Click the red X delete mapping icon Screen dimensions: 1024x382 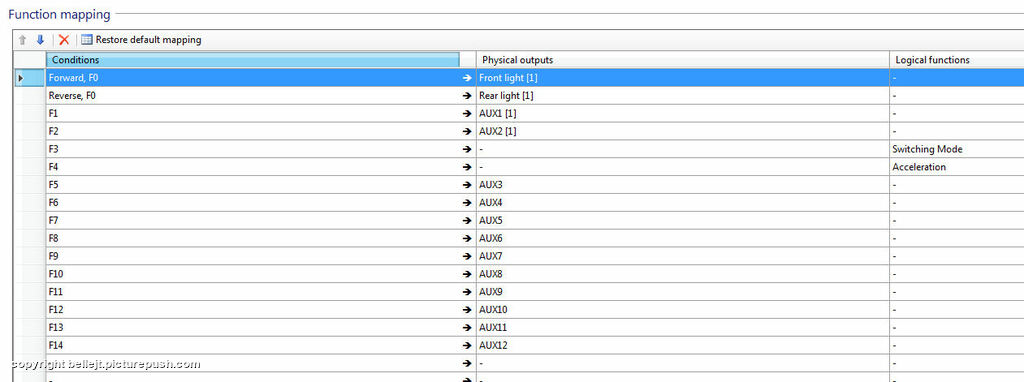[x=64, y=40]
